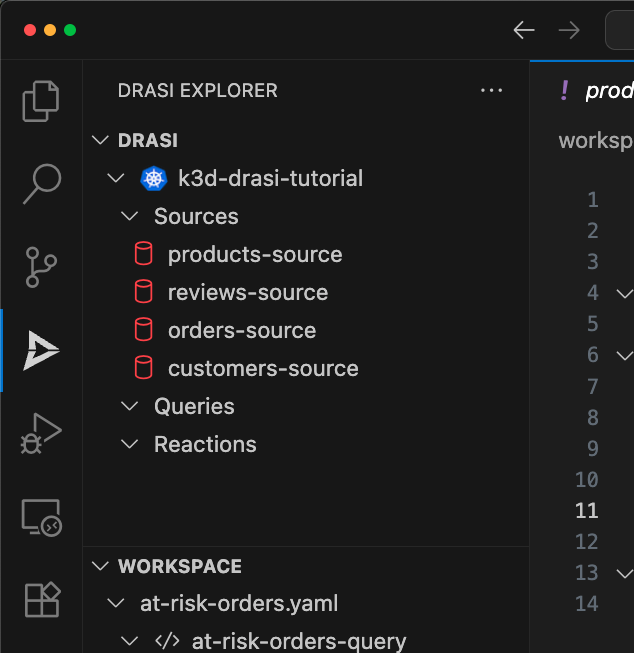Viewport: 634px width, 653px height.
Task: Click the Kubernetes icon beside k3d-drasi-tutorial
Action: pyautogui.click(x=153, y=179)
